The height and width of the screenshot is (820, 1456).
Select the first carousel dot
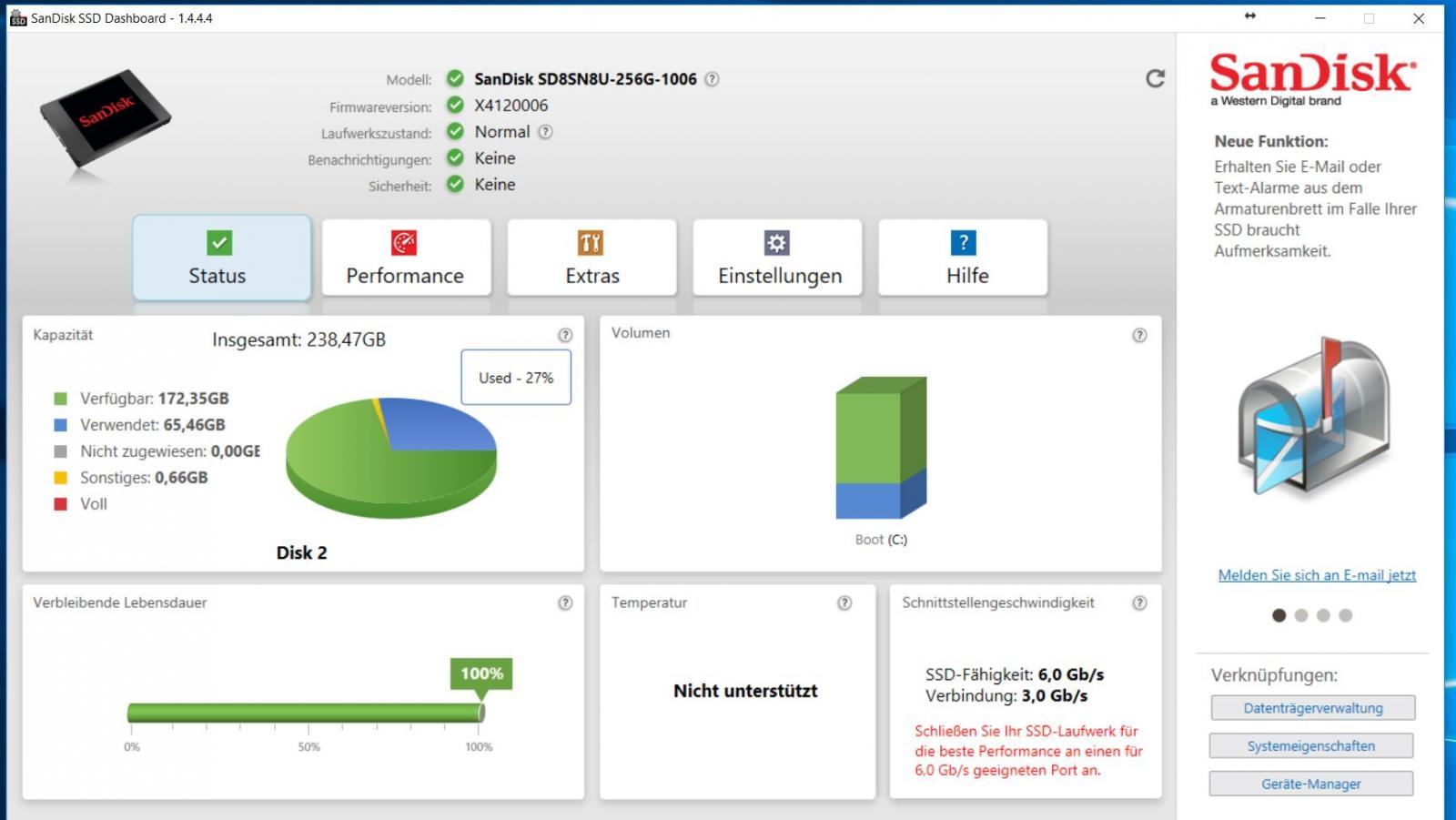[1279, 615]
